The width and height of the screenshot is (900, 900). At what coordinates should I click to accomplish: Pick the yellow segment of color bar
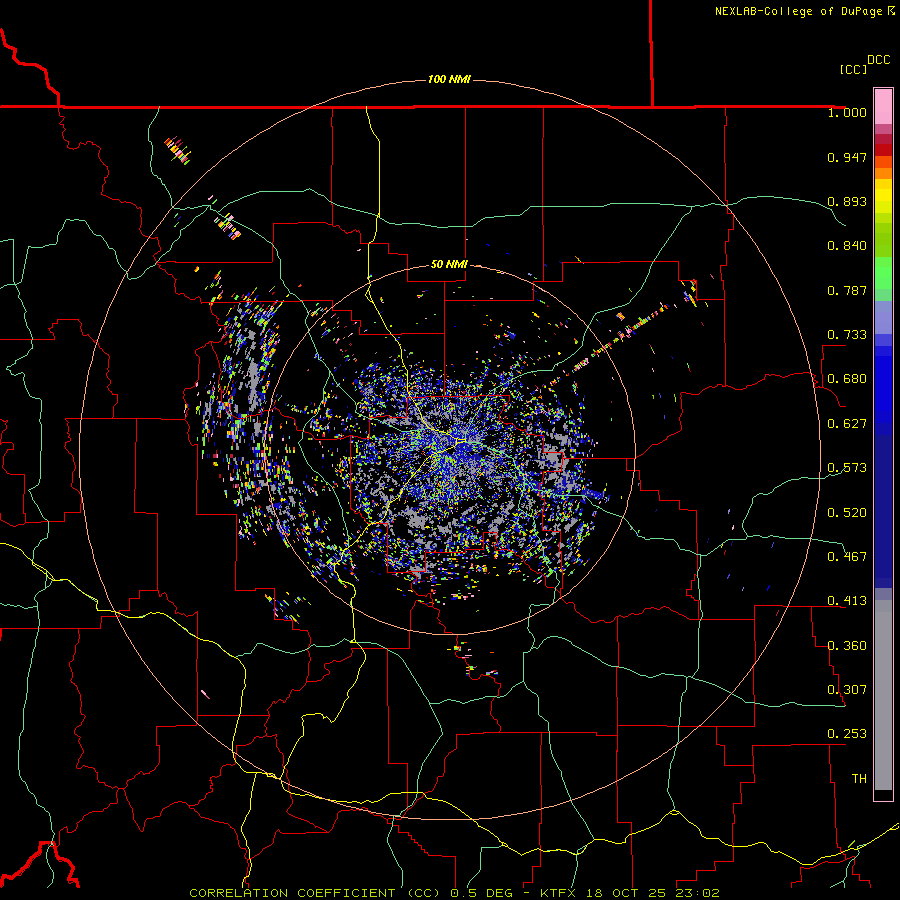[883, 197]
